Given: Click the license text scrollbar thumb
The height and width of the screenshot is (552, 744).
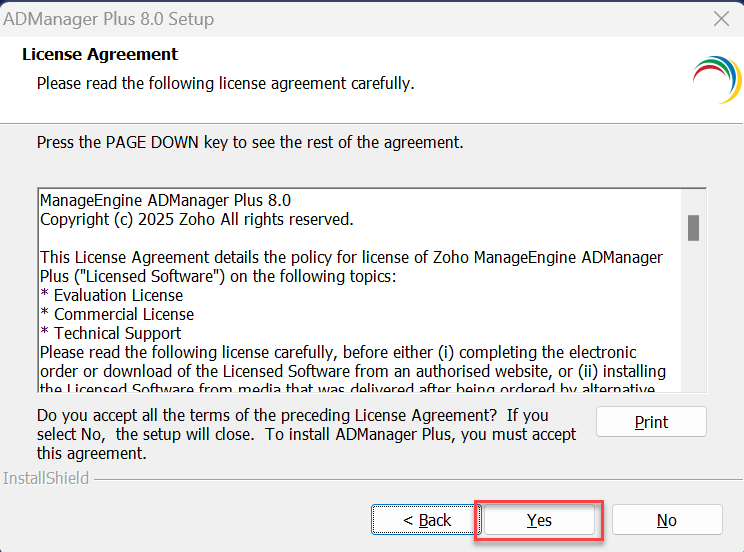Looking at the screenshot, I should tap(693, 227).
